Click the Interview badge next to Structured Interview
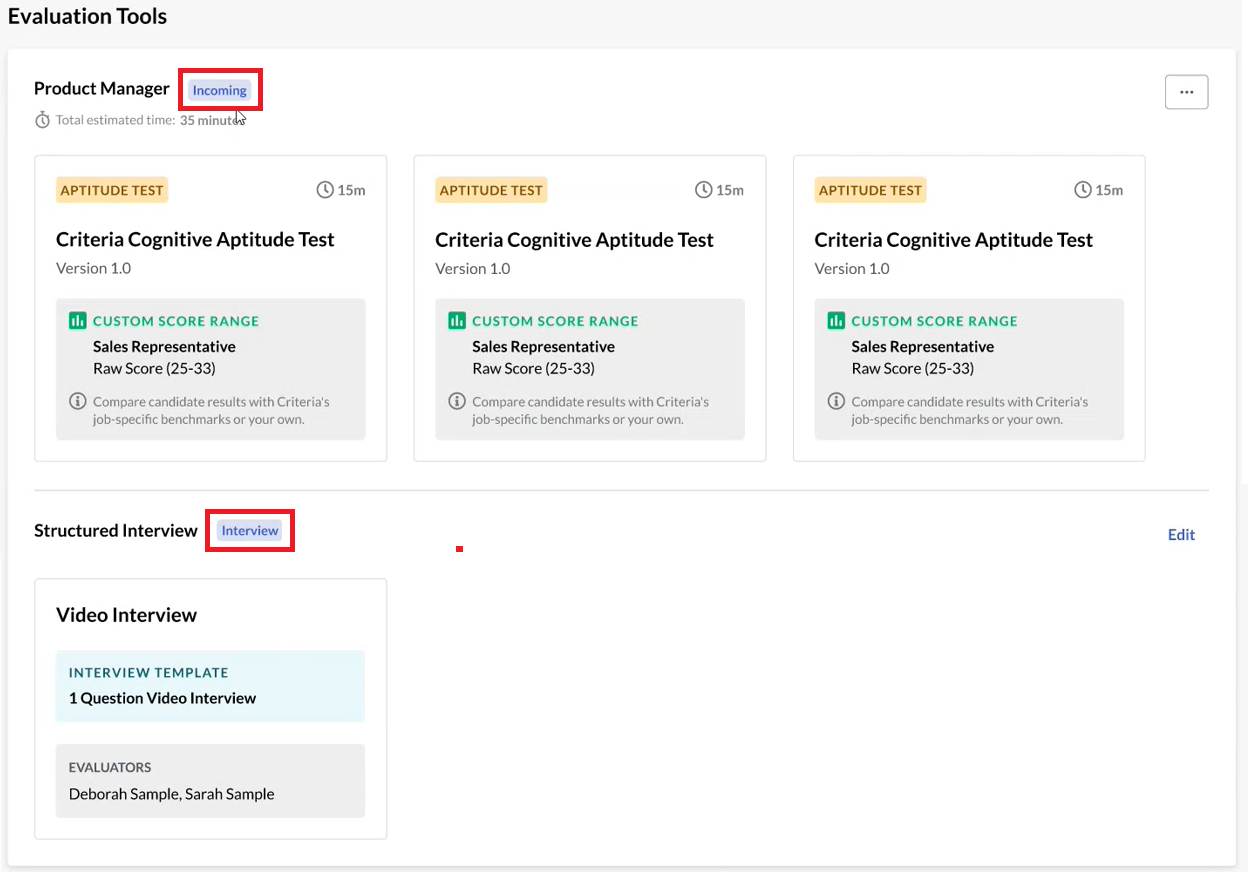 [x=250, y=531]
